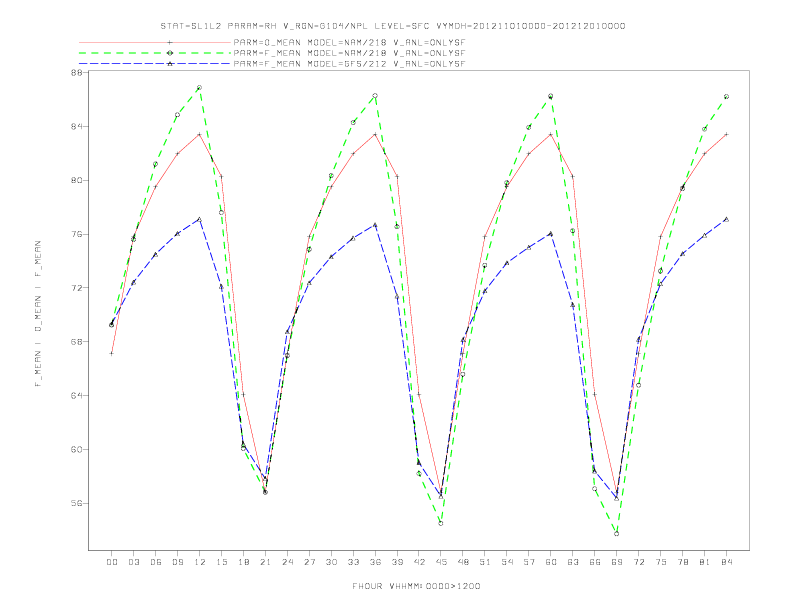Click the 84 forecast hour tick label on x-axis
The height and width of the screenshot is (612, 792).
click(726, 562)
